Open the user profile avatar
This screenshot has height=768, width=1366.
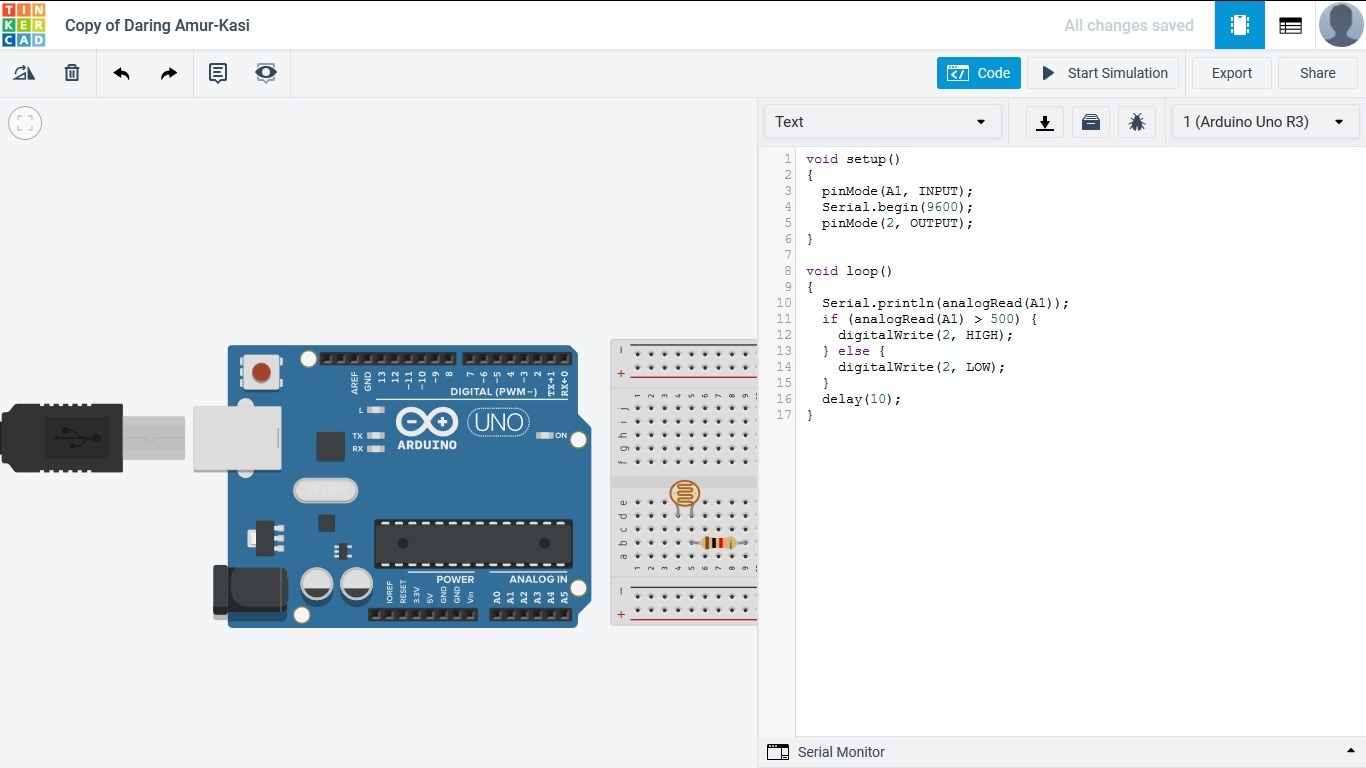1341,25
